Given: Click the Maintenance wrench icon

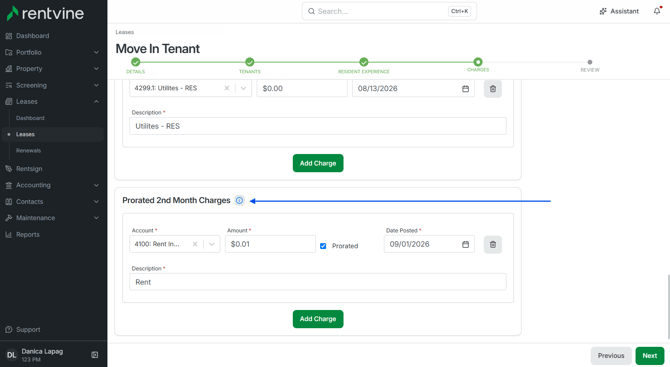Looking at the screenshot, I should coord(9,218).
